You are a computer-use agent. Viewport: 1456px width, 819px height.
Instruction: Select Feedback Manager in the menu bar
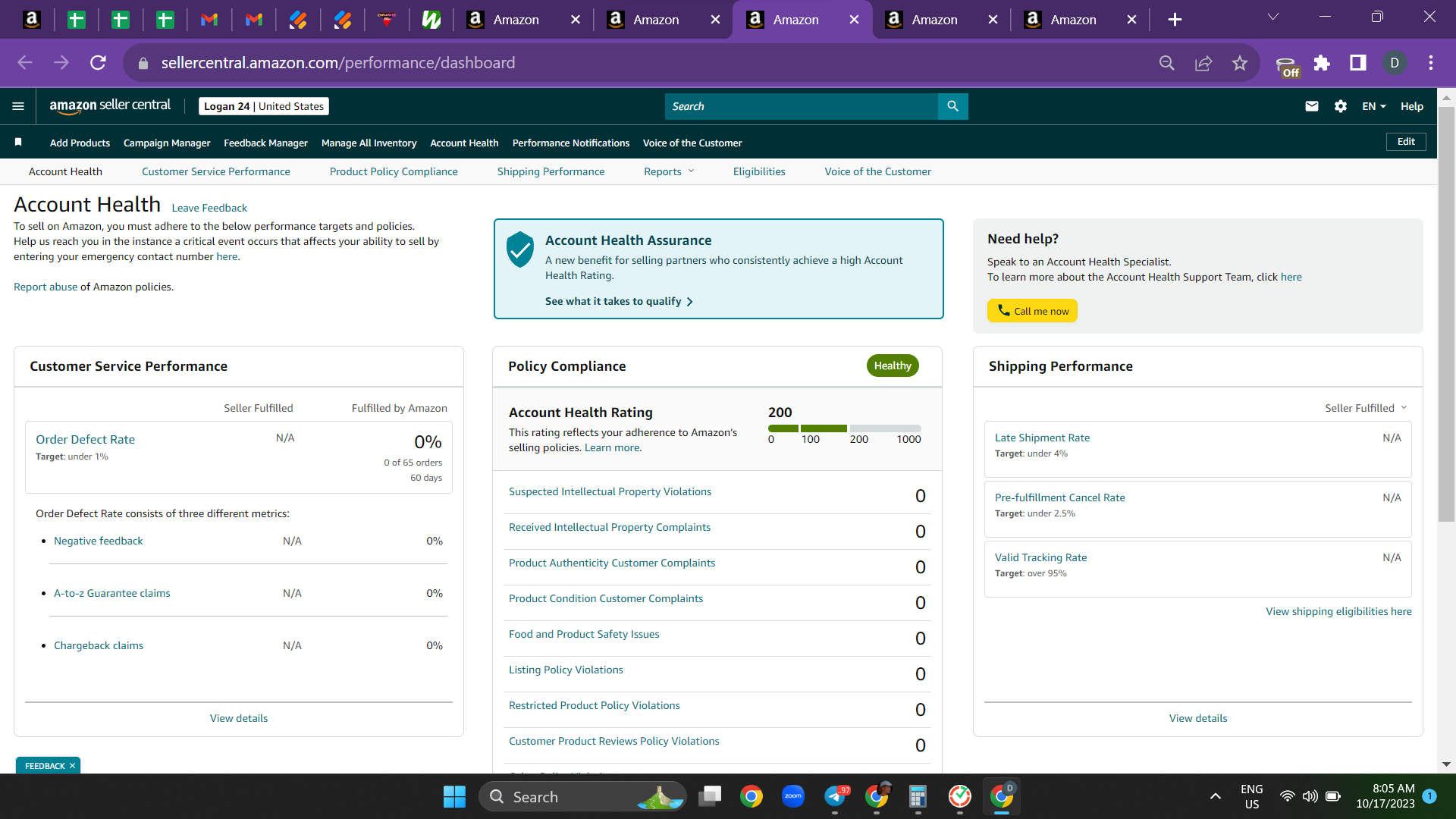265,143
